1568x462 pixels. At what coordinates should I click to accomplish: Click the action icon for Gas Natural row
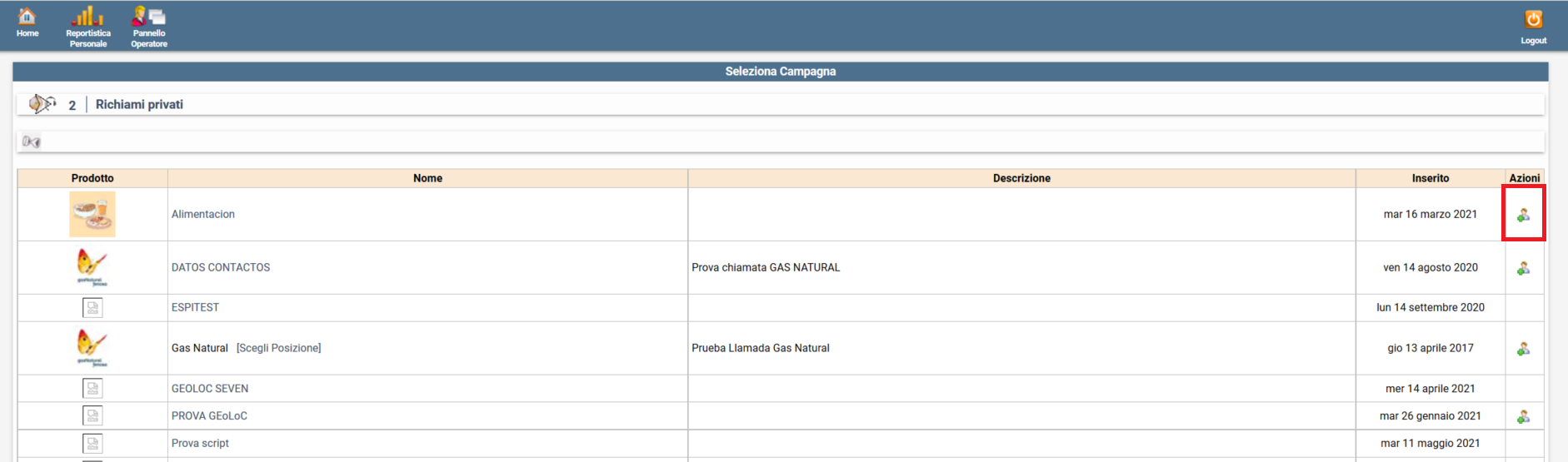(x=1523, y=349)
